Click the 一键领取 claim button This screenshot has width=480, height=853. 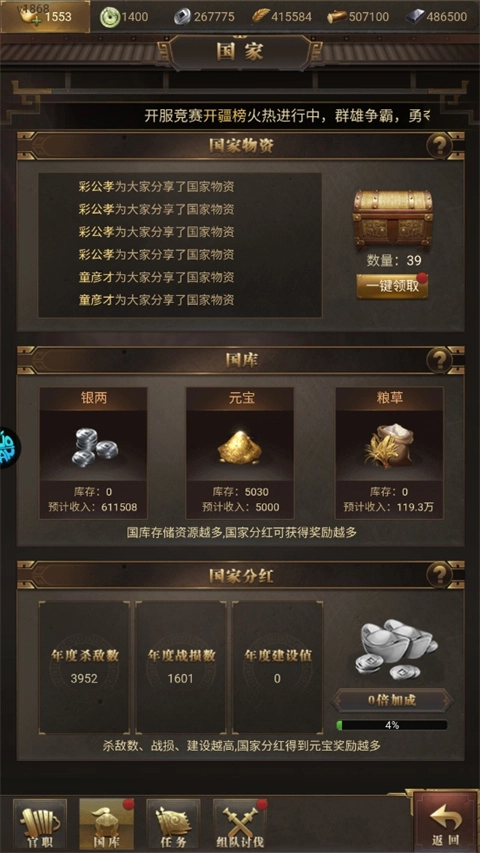[392, 286]
